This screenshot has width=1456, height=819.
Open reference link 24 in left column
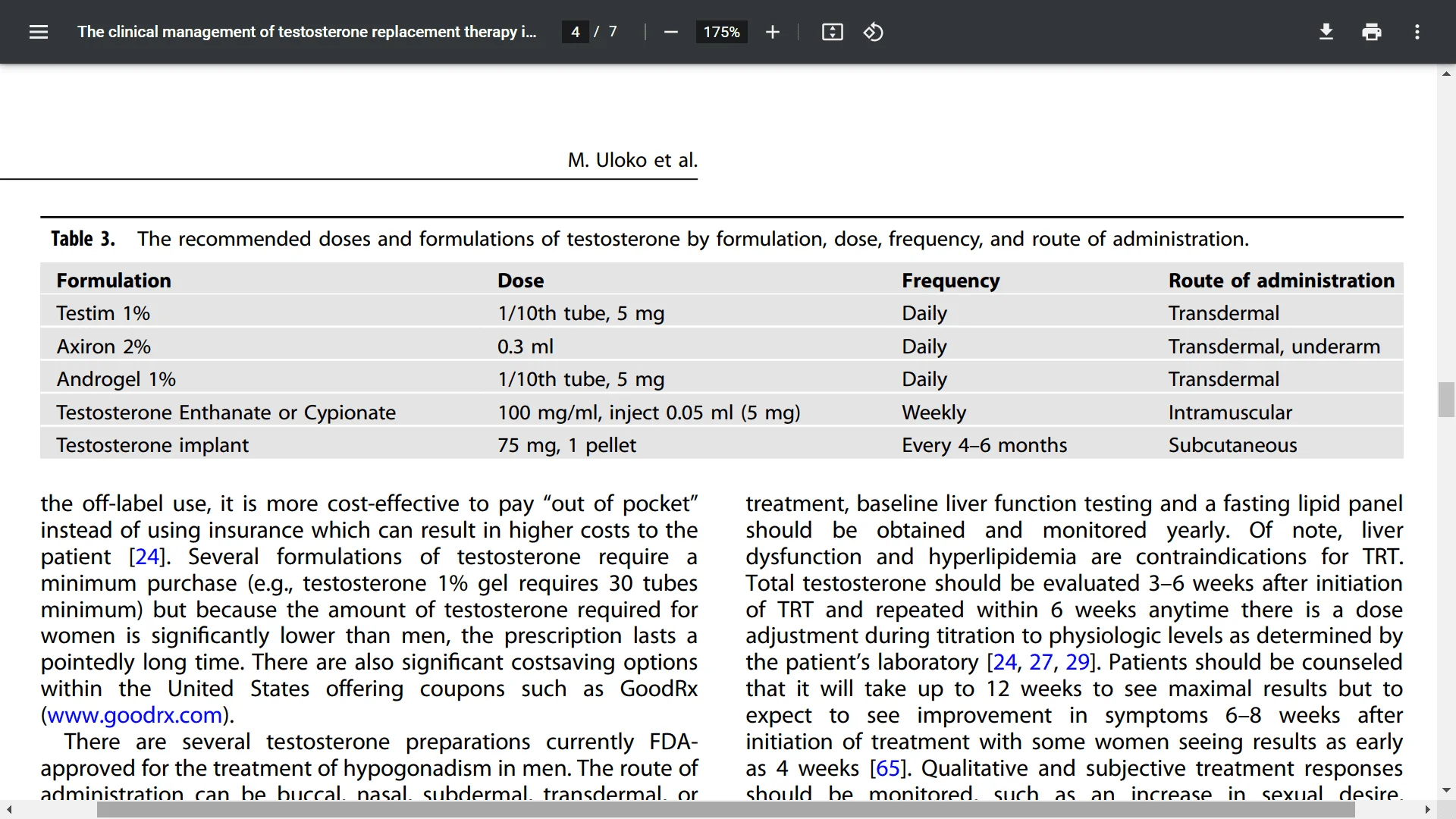(147, 557)
